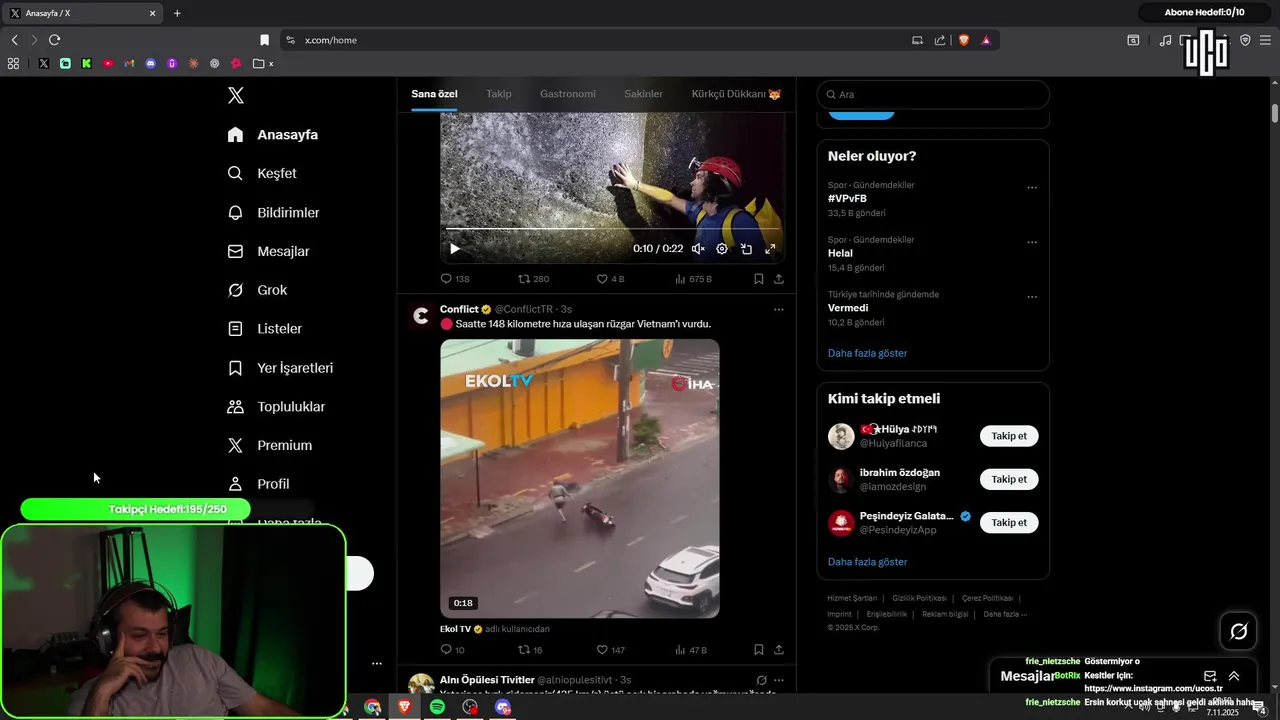The image size is (1280, 720).
Task: Share the Conflict post
Action: (779, 650)
